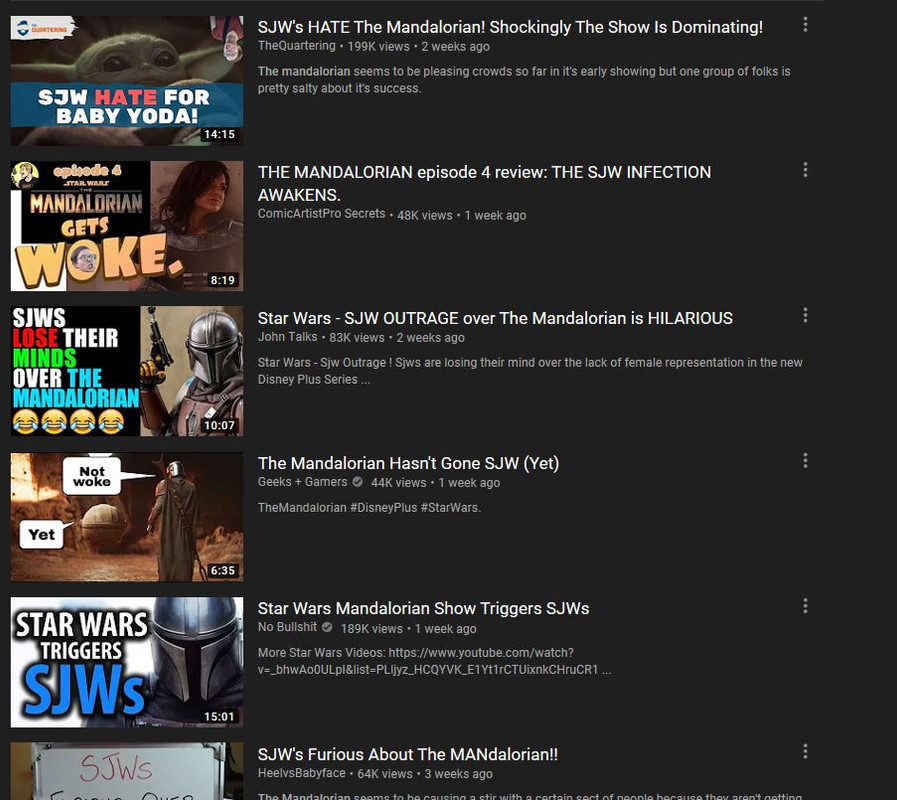Open three-dot menu for No Bullshit video
The height and width of the screenshot is (800, 897).
[x=805, y=606]
